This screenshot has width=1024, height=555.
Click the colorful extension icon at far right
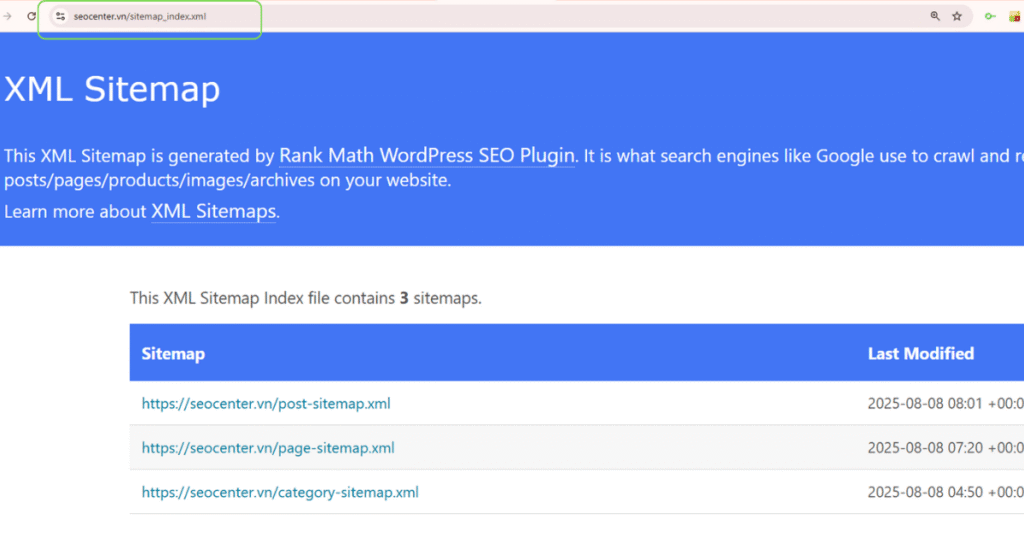click(x=1016, y=16)
